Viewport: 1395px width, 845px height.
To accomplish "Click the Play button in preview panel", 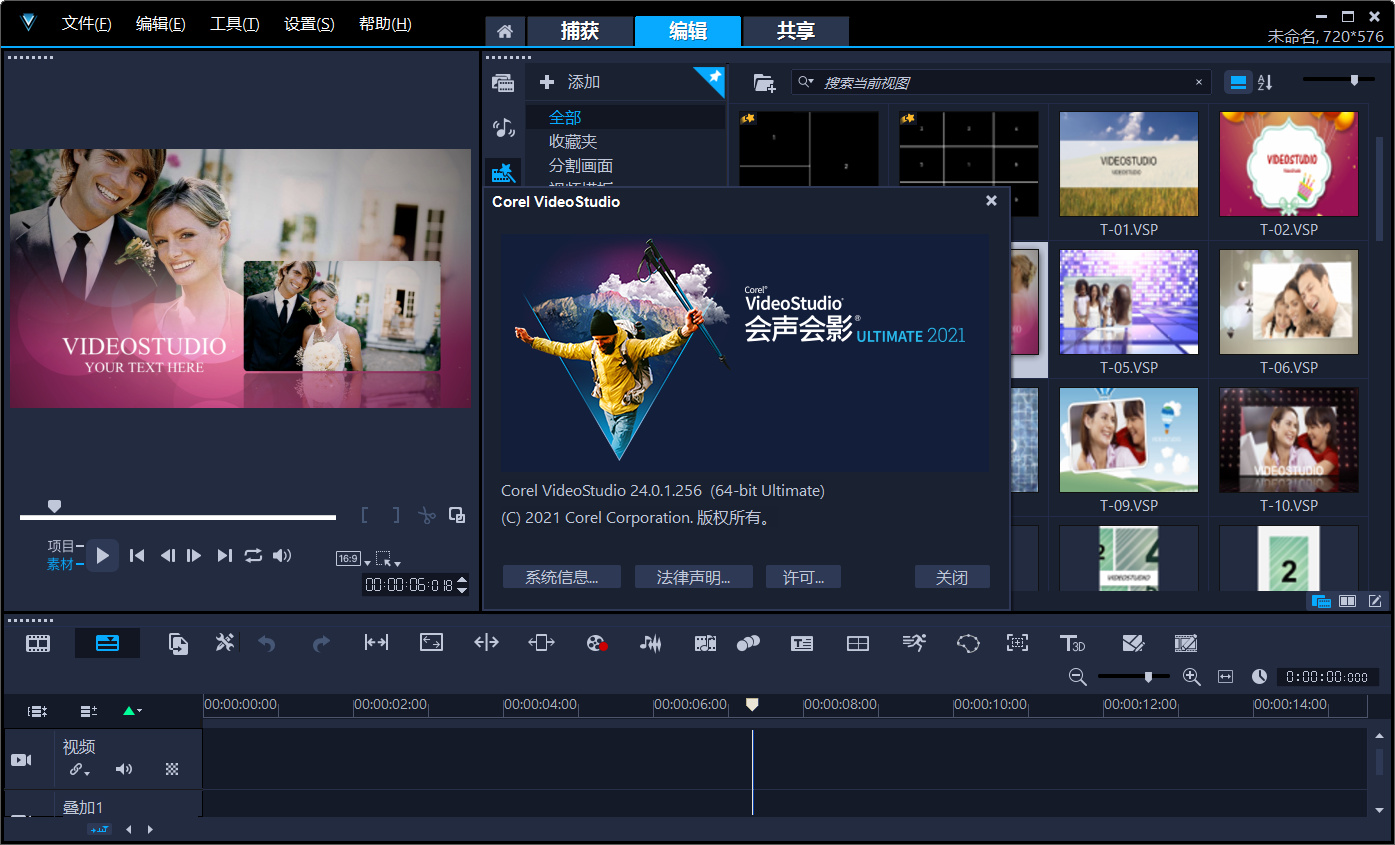I will pyautogui.click(x=102, y=555).
